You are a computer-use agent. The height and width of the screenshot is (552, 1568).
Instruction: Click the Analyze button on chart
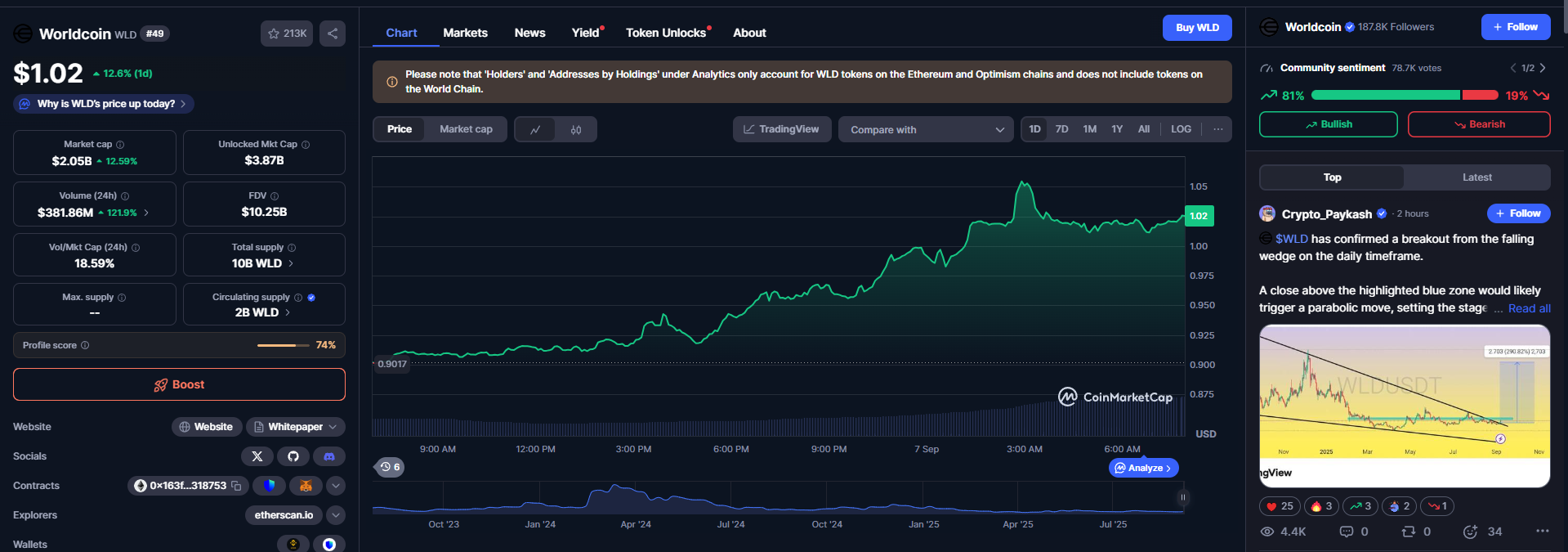pos(1143,468)
